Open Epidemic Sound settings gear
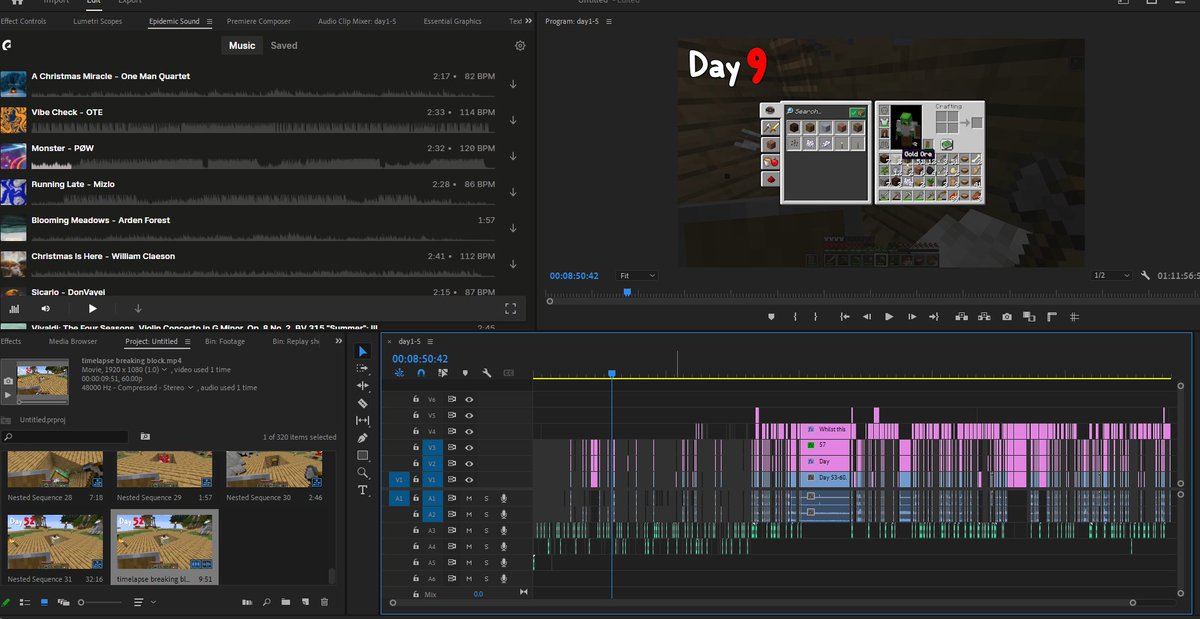The width and height of the screenshot is (1200, 619). pyautogui.click(x=520, y=46)
